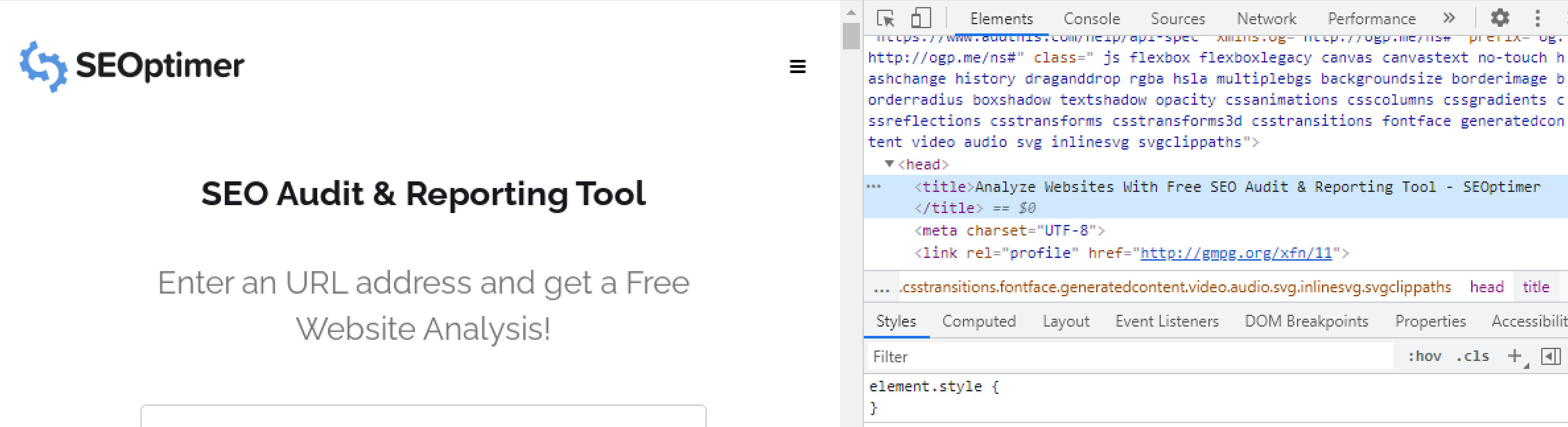Open DevTools settings gear
The width and height of the screenshot is (1568, 427).
(1500, 18)
